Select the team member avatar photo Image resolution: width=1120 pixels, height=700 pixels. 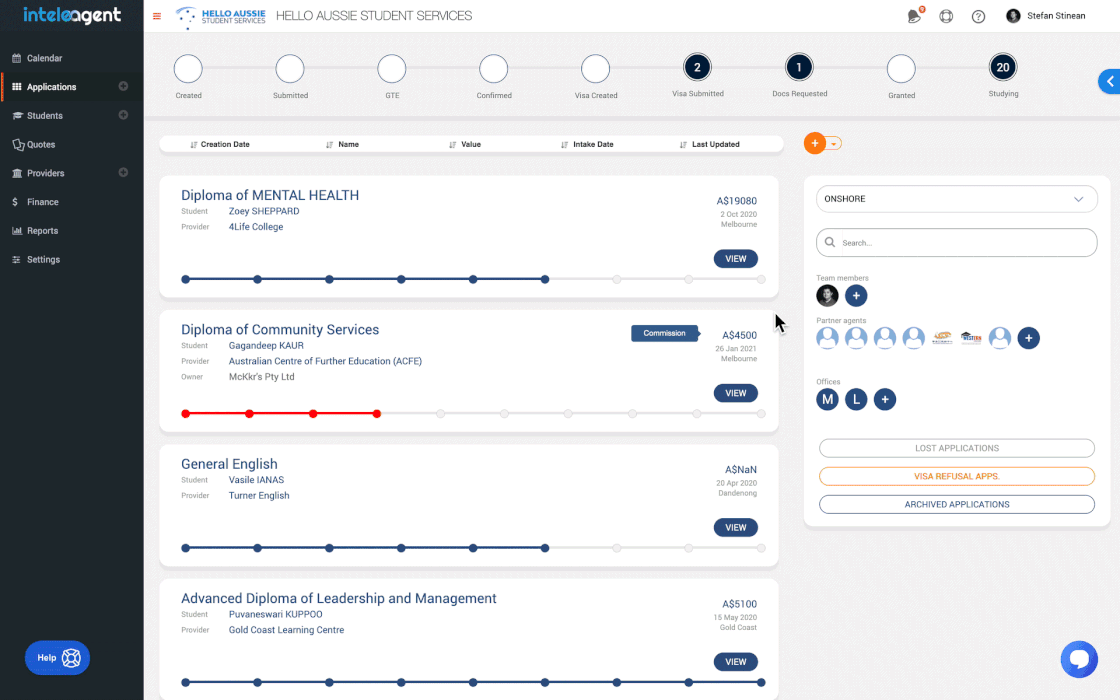827,295
